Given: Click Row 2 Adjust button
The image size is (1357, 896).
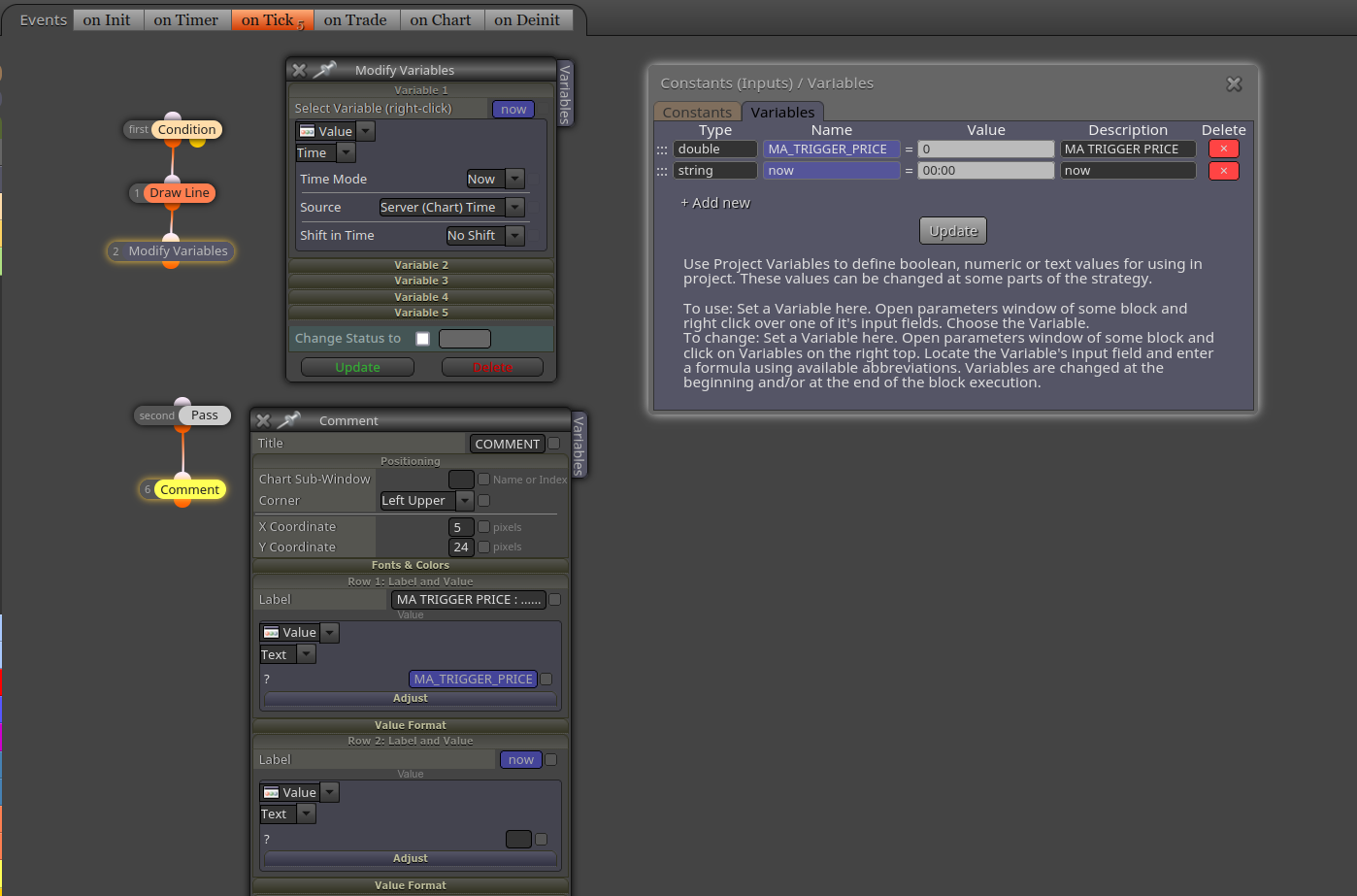Looking at the screenshot, I should [410, 859].
